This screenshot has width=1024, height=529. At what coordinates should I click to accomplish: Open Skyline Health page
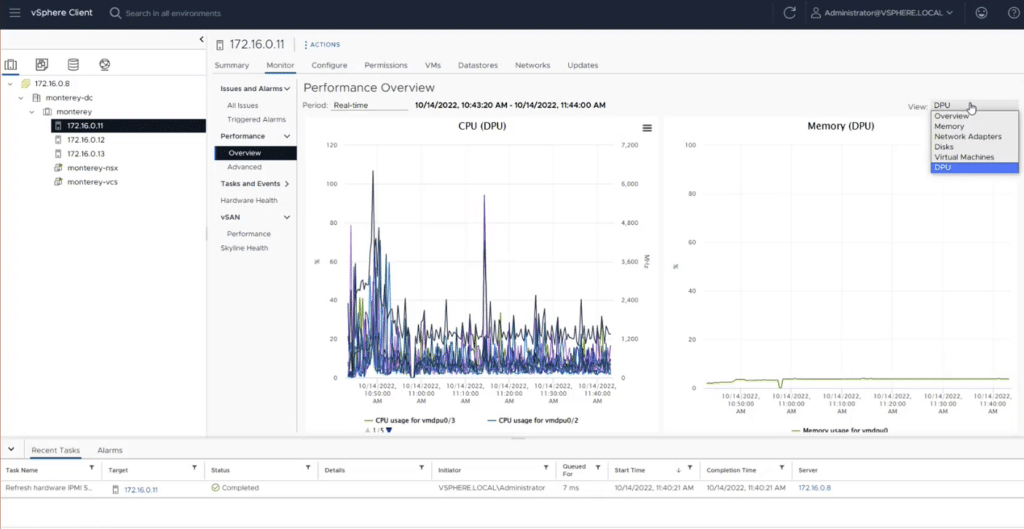(x=244, y=248)
